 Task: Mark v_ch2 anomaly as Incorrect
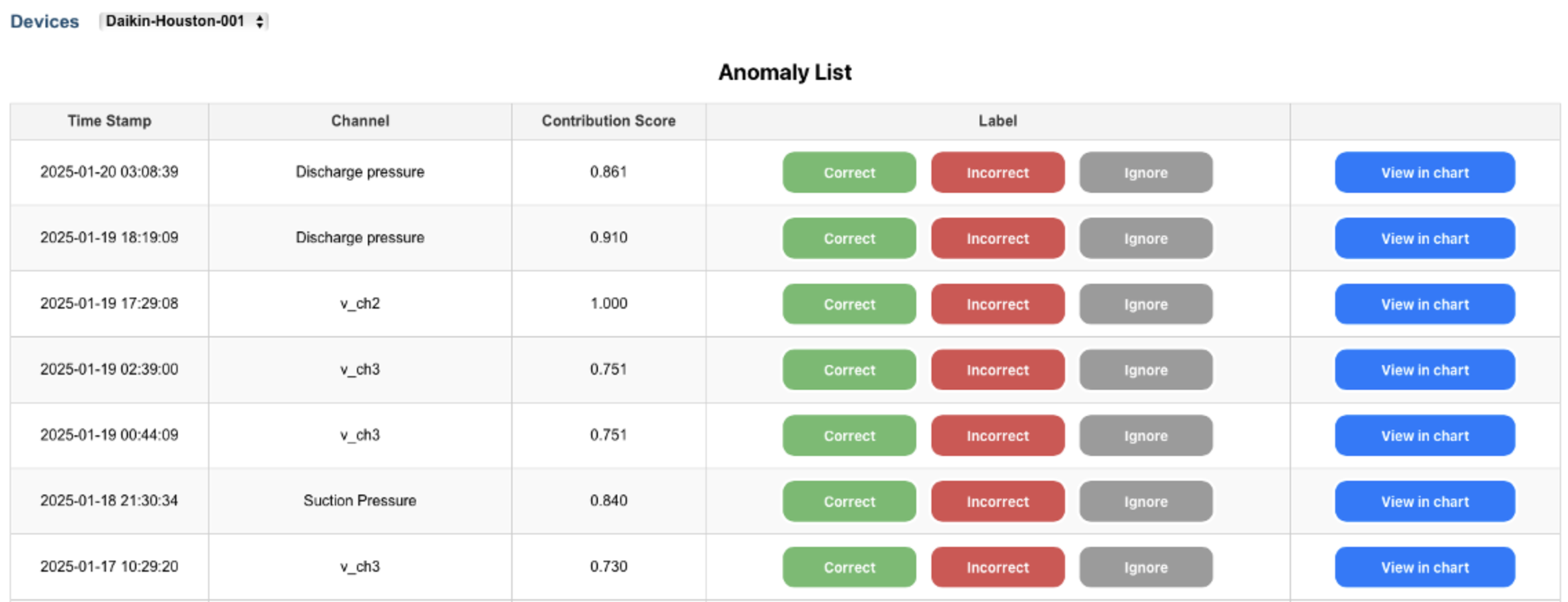tap(997, 304)
